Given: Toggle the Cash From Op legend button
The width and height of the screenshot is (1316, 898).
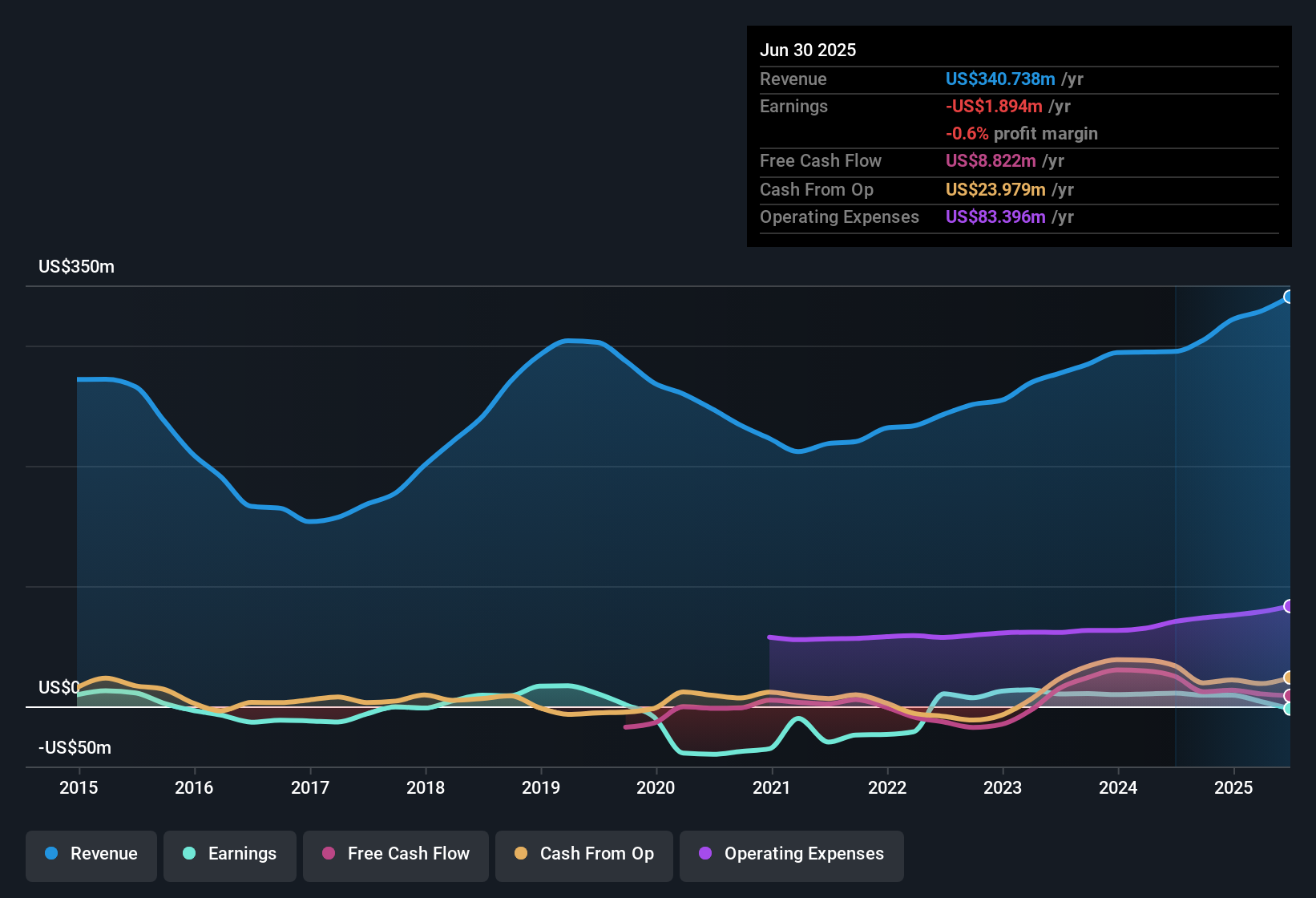Looking at the screenshot, I should [584, 854].
